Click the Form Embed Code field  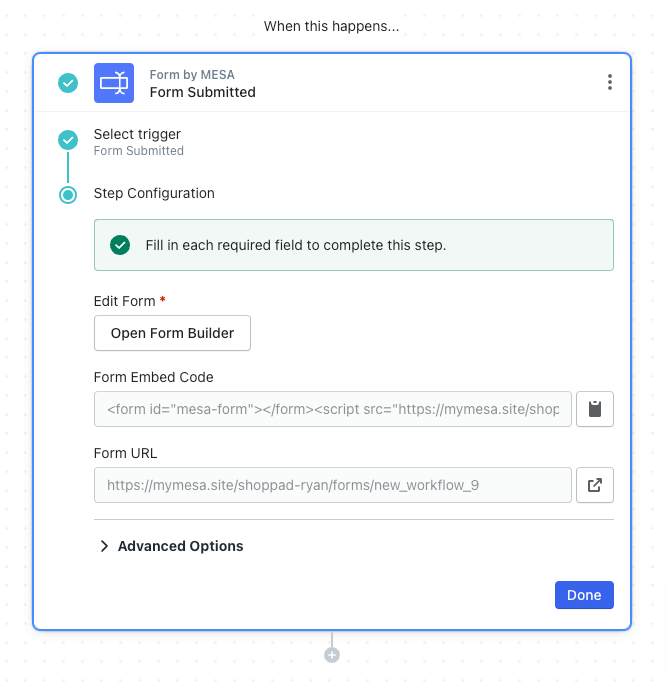tap(333, 409)
